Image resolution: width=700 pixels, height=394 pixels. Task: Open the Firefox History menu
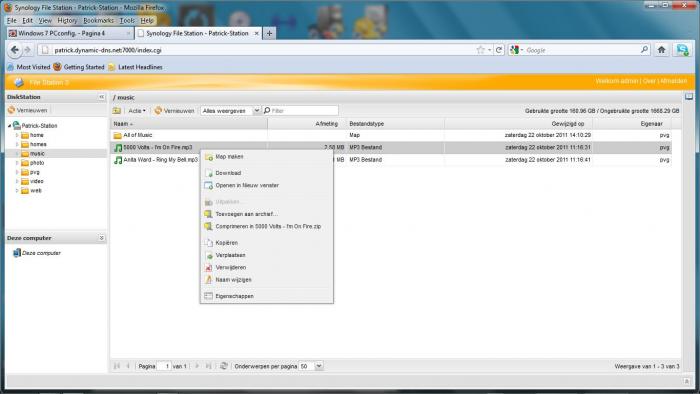tap(67, 21)
